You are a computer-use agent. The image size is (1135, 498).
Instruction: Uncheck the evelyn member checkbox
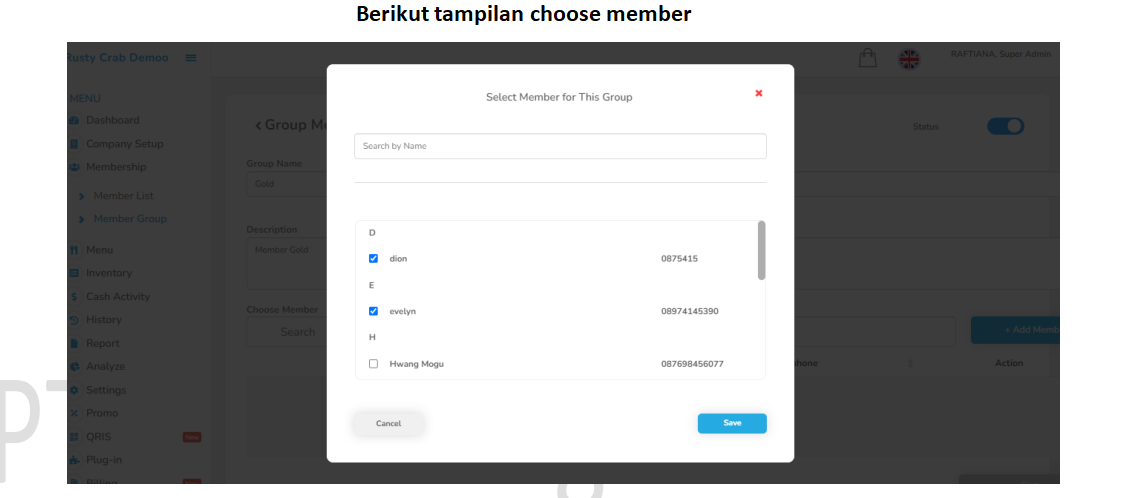(x=374, y=311)
